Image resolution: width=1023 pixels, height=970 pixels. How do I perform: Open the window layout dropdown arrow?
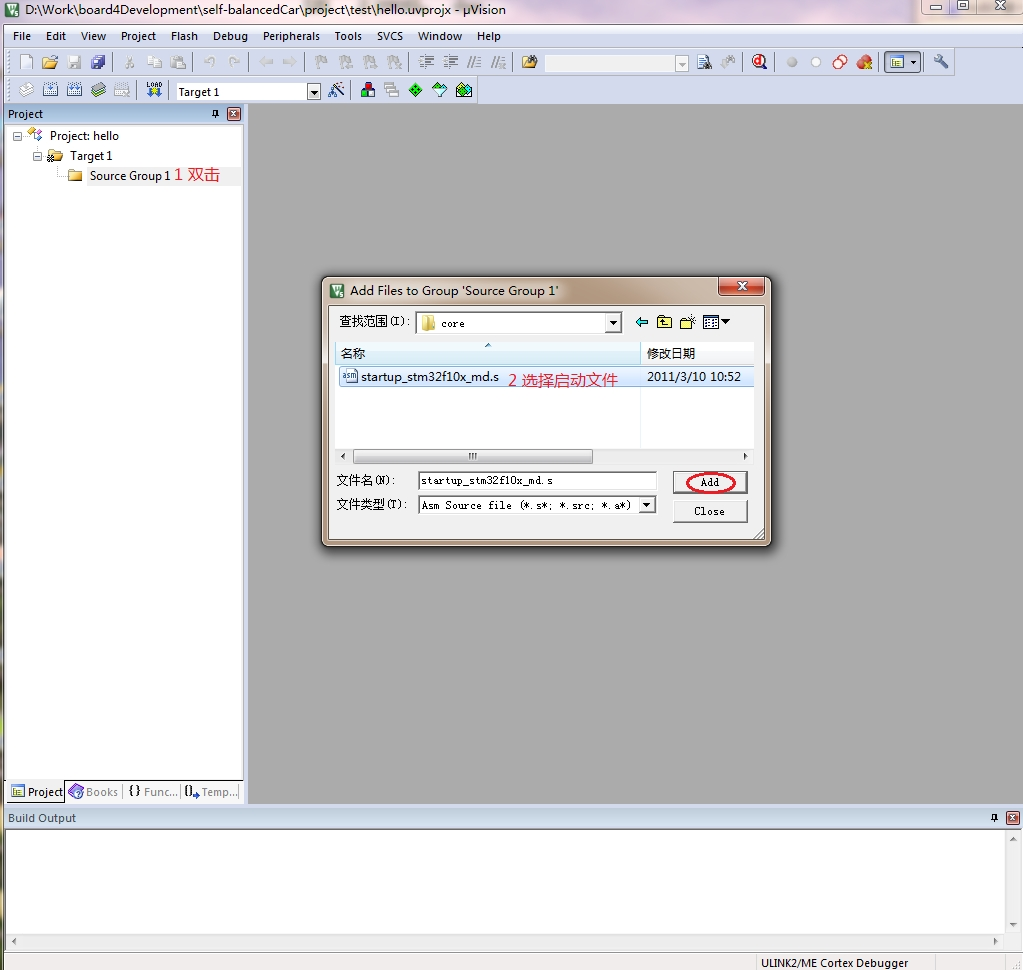coord(913,63)
